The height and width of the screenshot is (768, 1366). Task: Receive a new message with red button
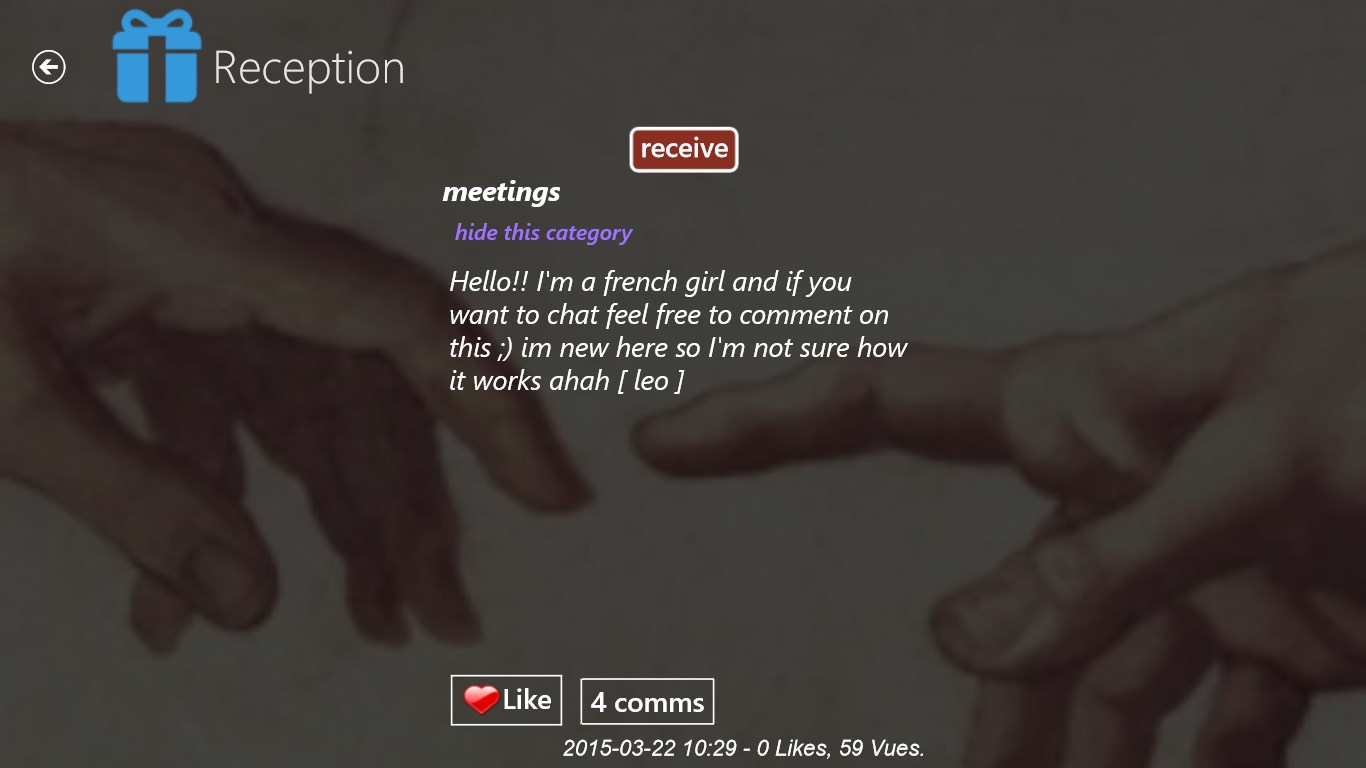[x=684, y=149]
